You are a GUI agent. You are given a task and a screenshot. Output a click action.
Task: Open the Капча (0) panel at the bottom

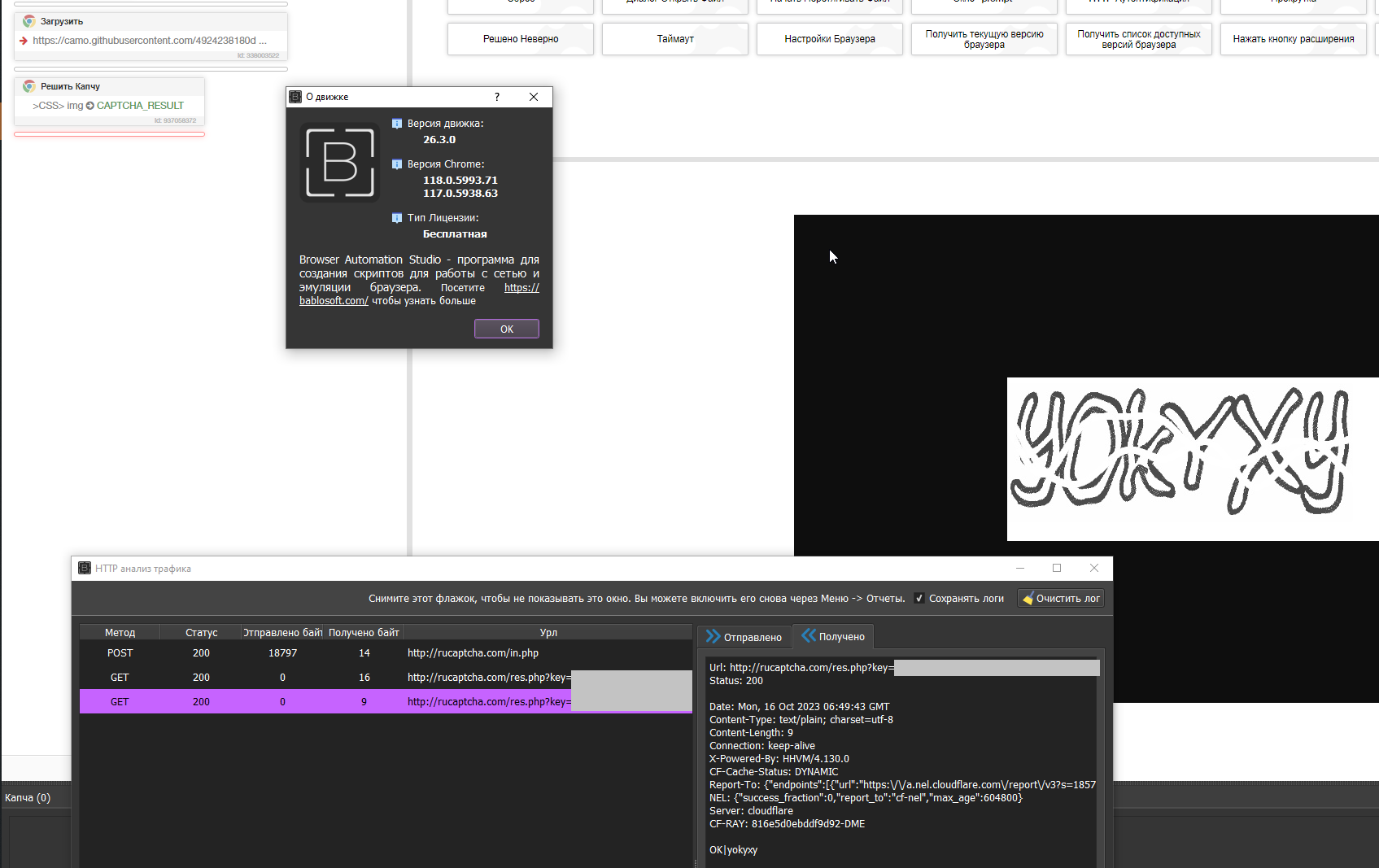[28, 798]
